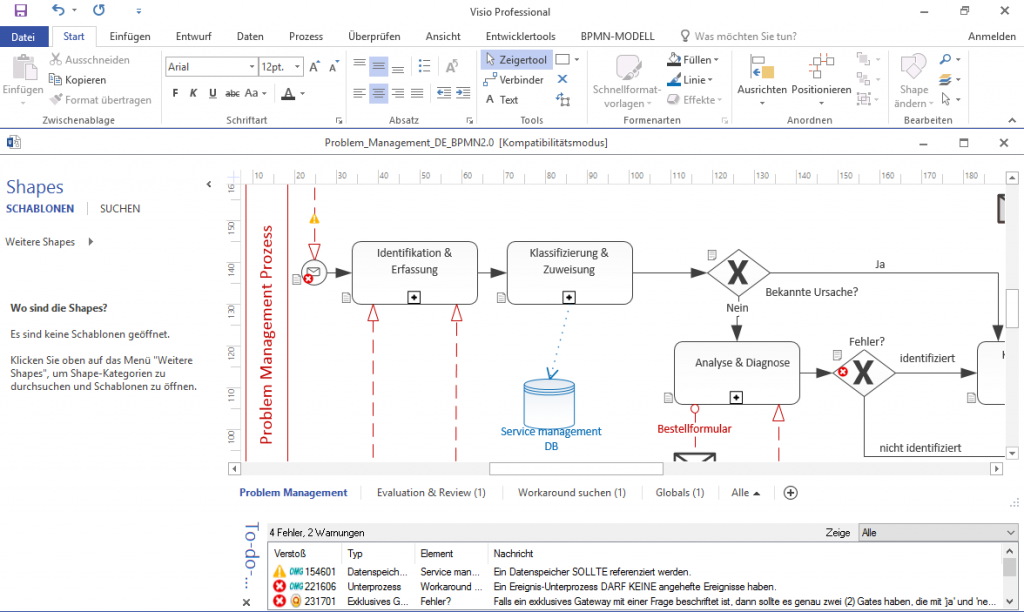Click the Find magnifier icon in Bearbeiten
The height and width of the screenshot is (612, 1024).
[946, 59]
